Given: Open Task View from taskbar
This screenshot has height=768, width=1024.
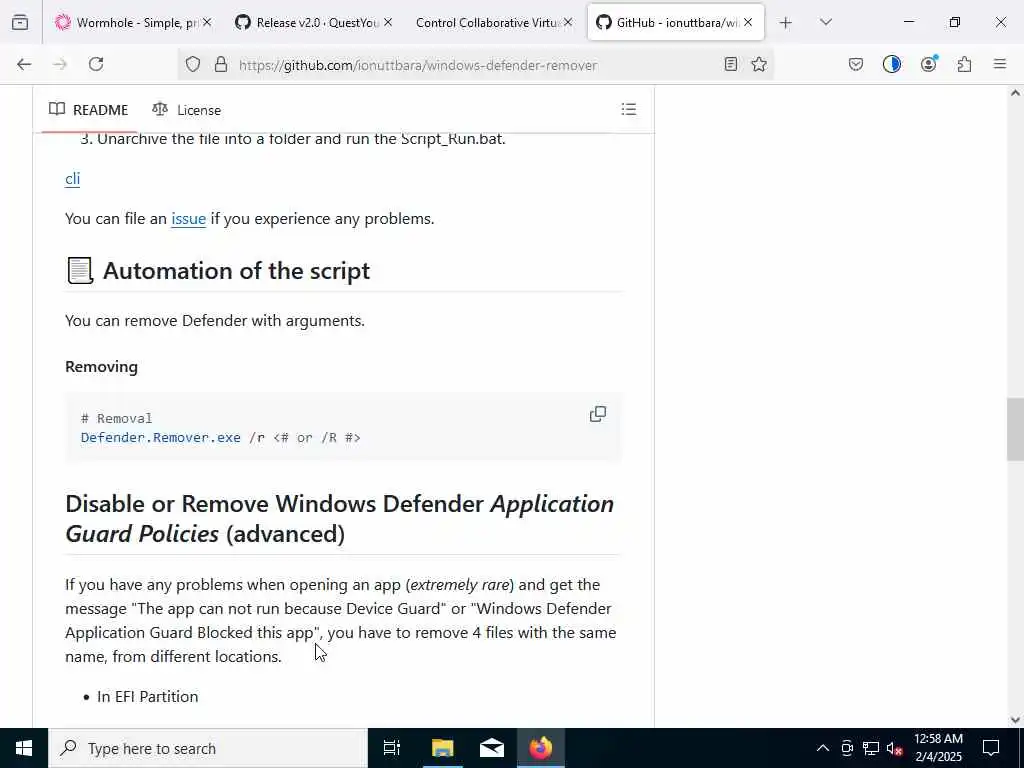Looking at the screenshot, I should coord(392,748).
